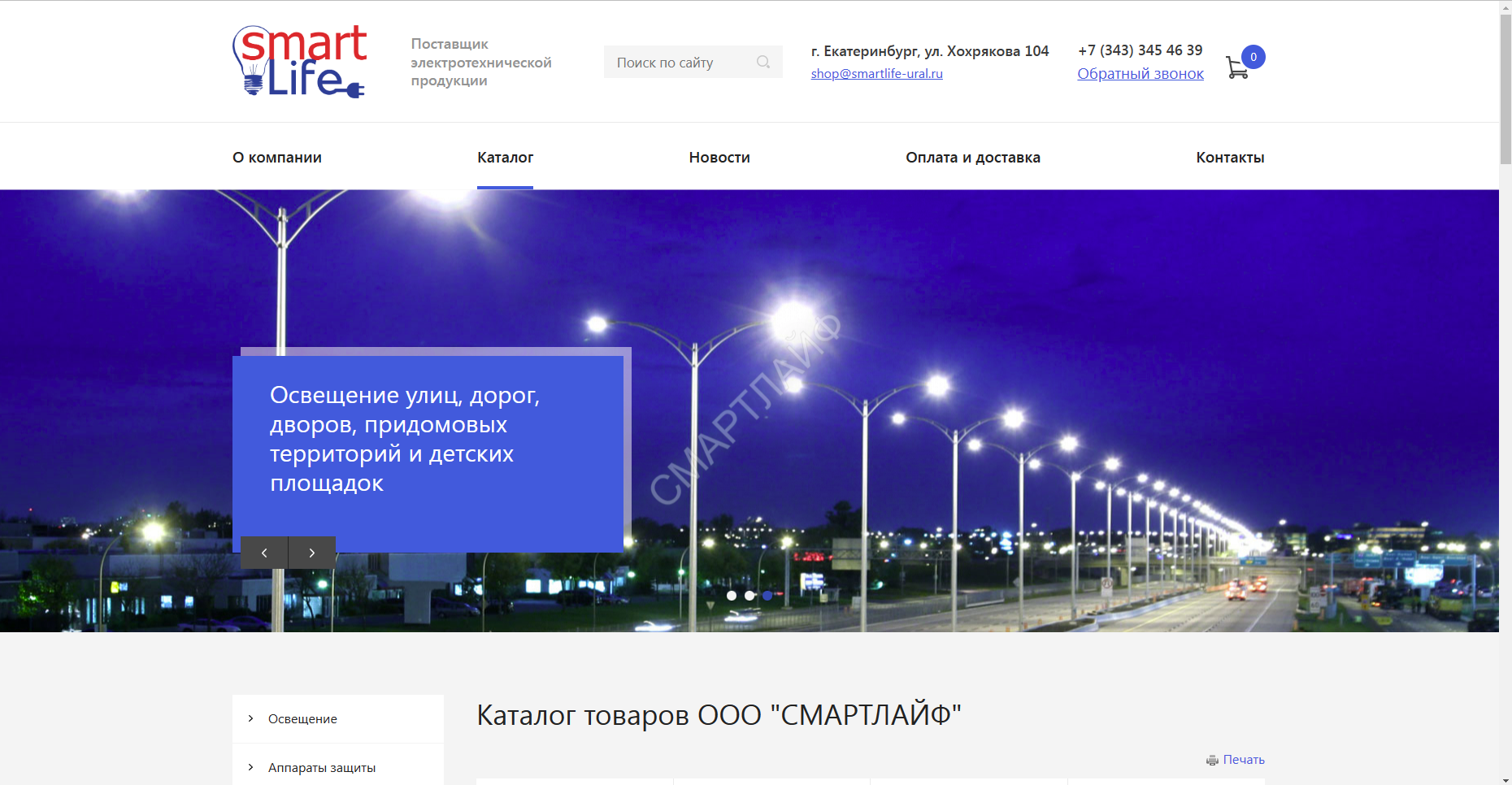The image size is (1512, 785).
Task: Select the second slider dot
Action: pyautogui.click(x=749, y=596)
